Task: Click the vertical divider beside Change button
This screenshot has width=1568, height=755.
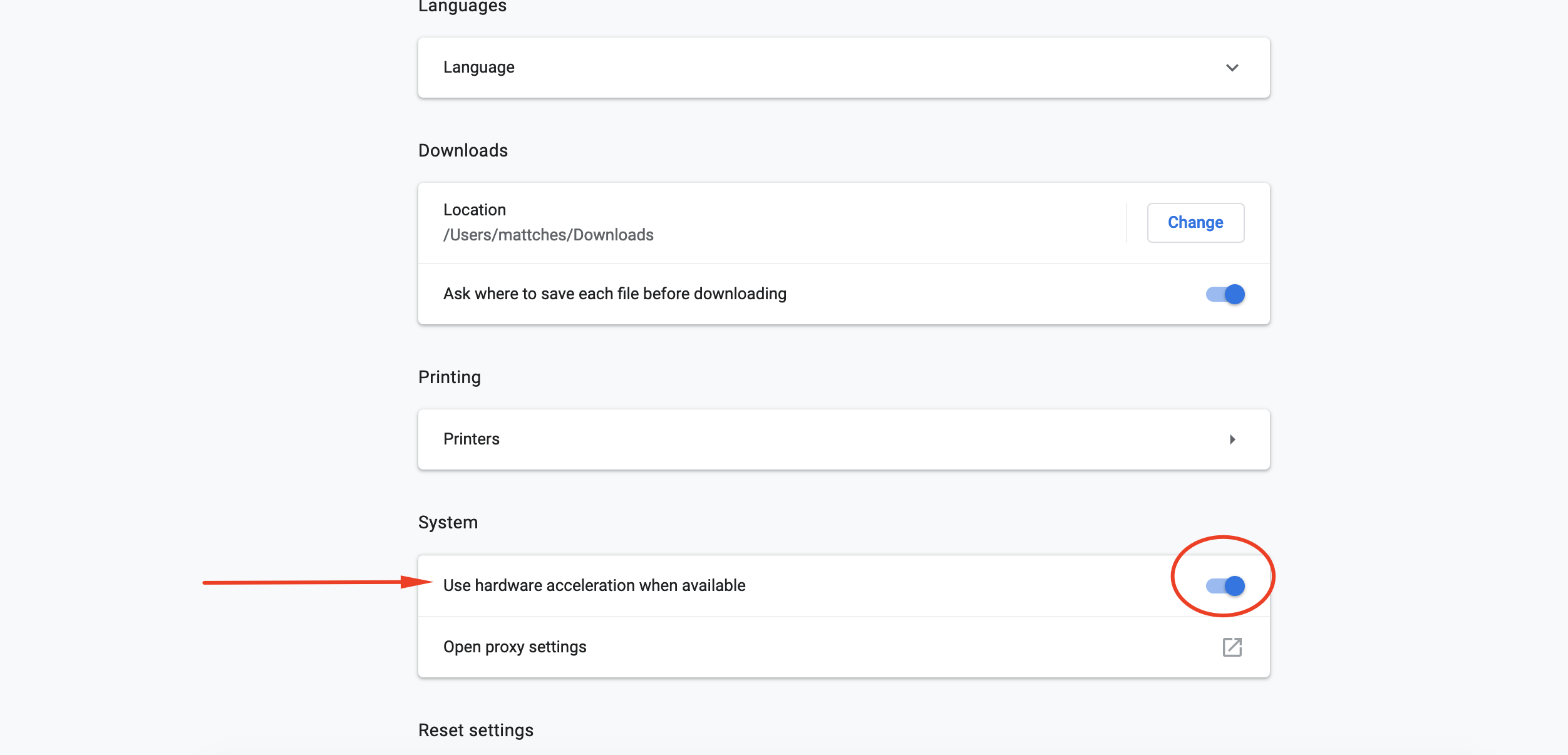Action: tap(1127, 222)
